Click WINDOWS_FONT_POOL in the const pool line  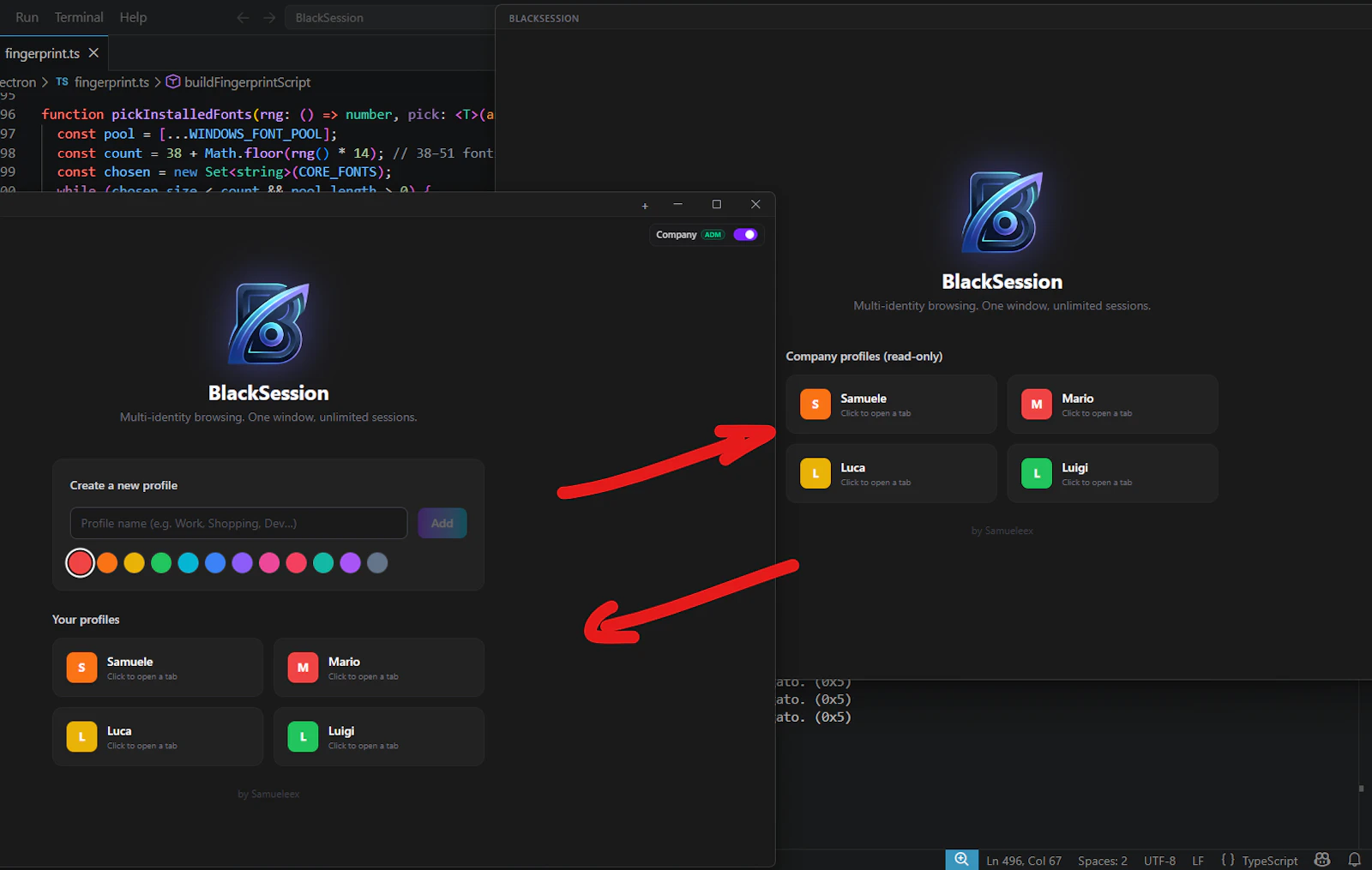click(x=256, y=134)
